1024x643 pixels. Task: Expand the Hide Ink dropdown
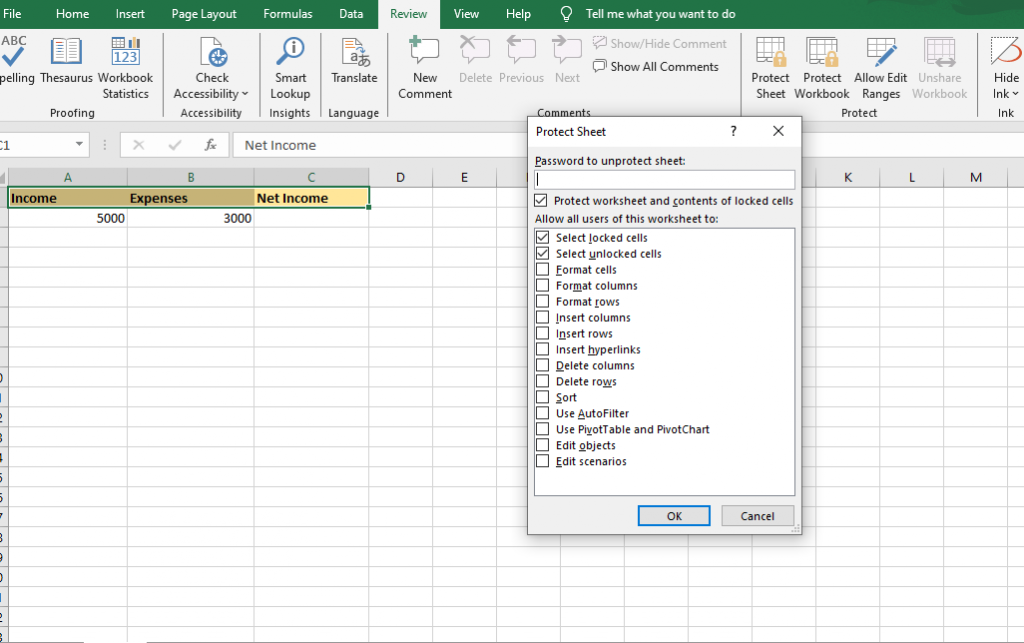click(1013, 94)
